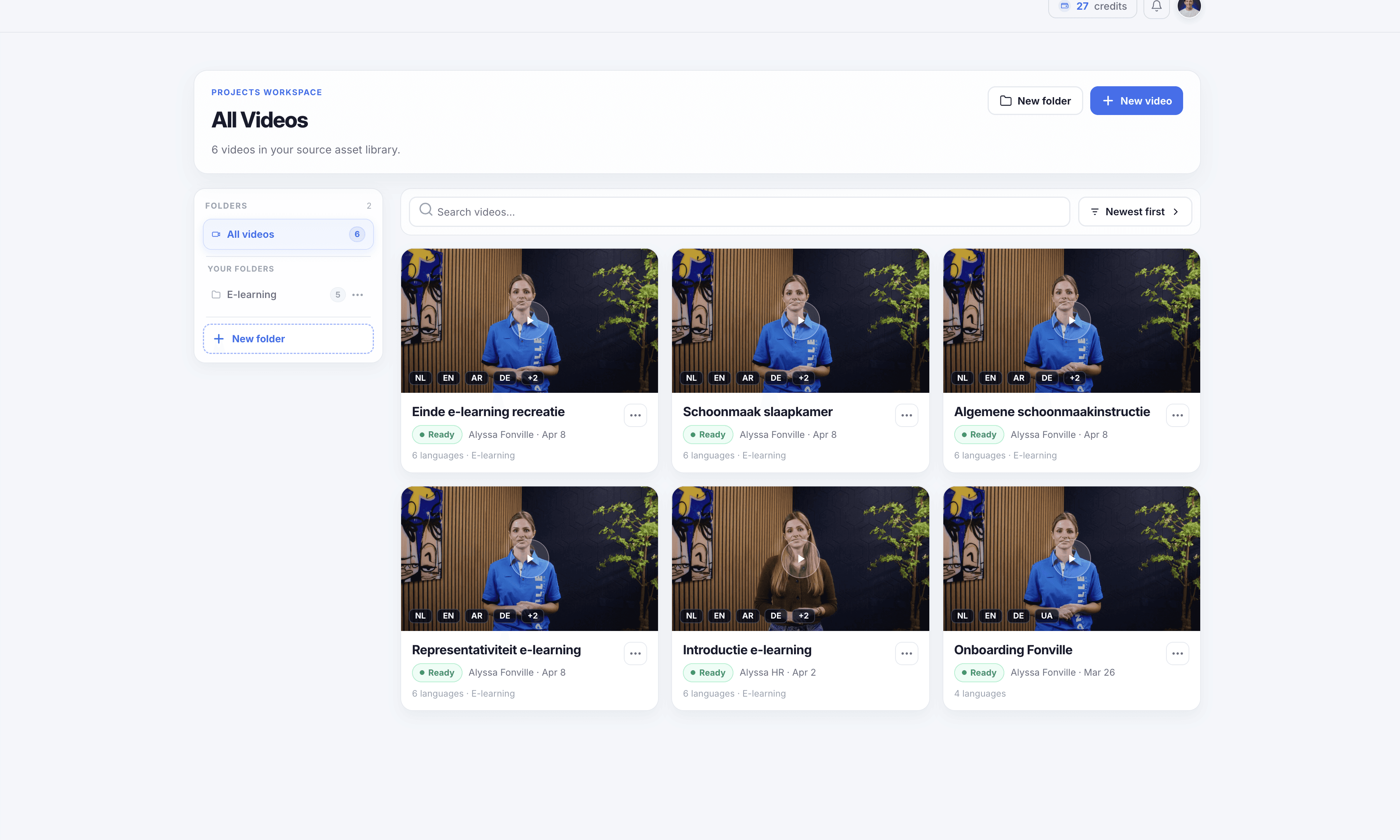Open options menu for Representativiteit e-learning
Viewport: 1400px width, 840px height.
(x=635, y=653)
